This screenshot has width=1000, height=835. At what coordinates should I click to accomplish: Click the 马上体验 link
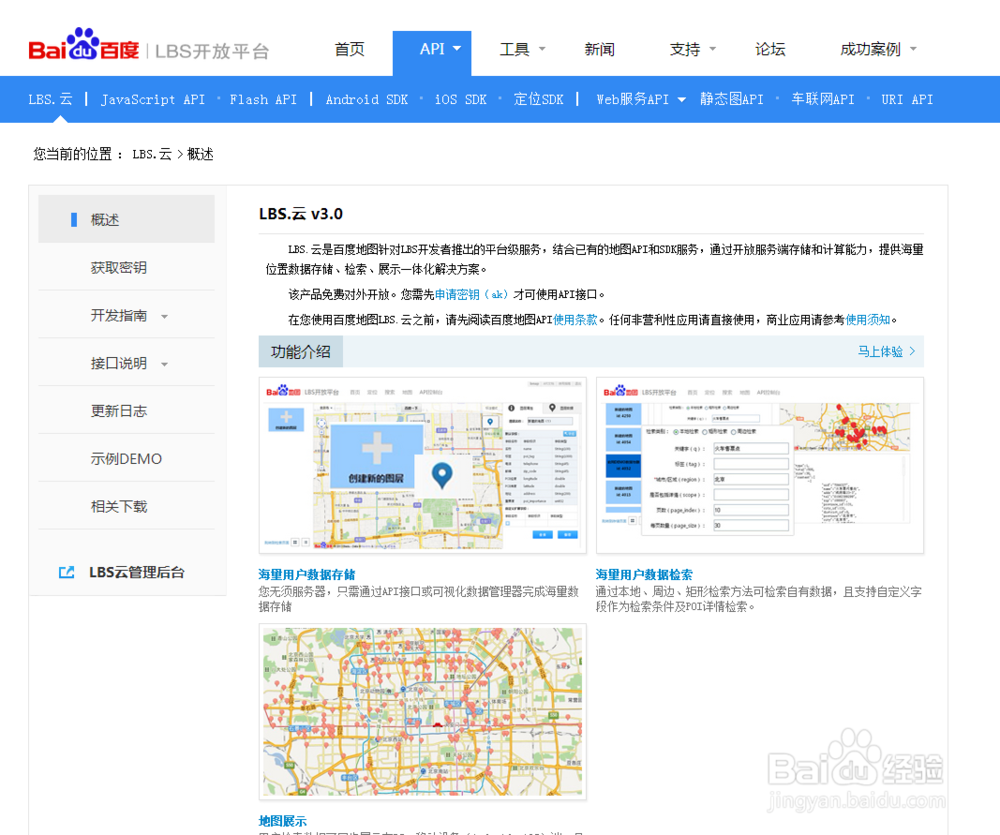click(880, 351)
